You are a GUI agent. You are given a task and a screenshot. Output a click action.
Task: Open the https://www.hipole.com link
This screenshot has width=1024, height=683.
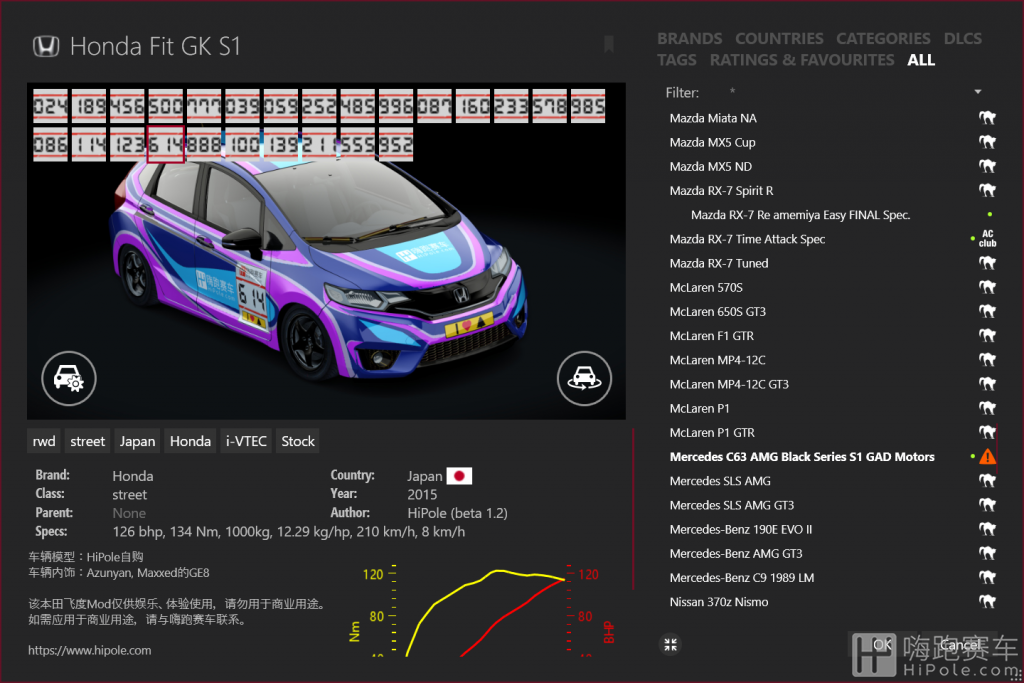pos(89,650)
